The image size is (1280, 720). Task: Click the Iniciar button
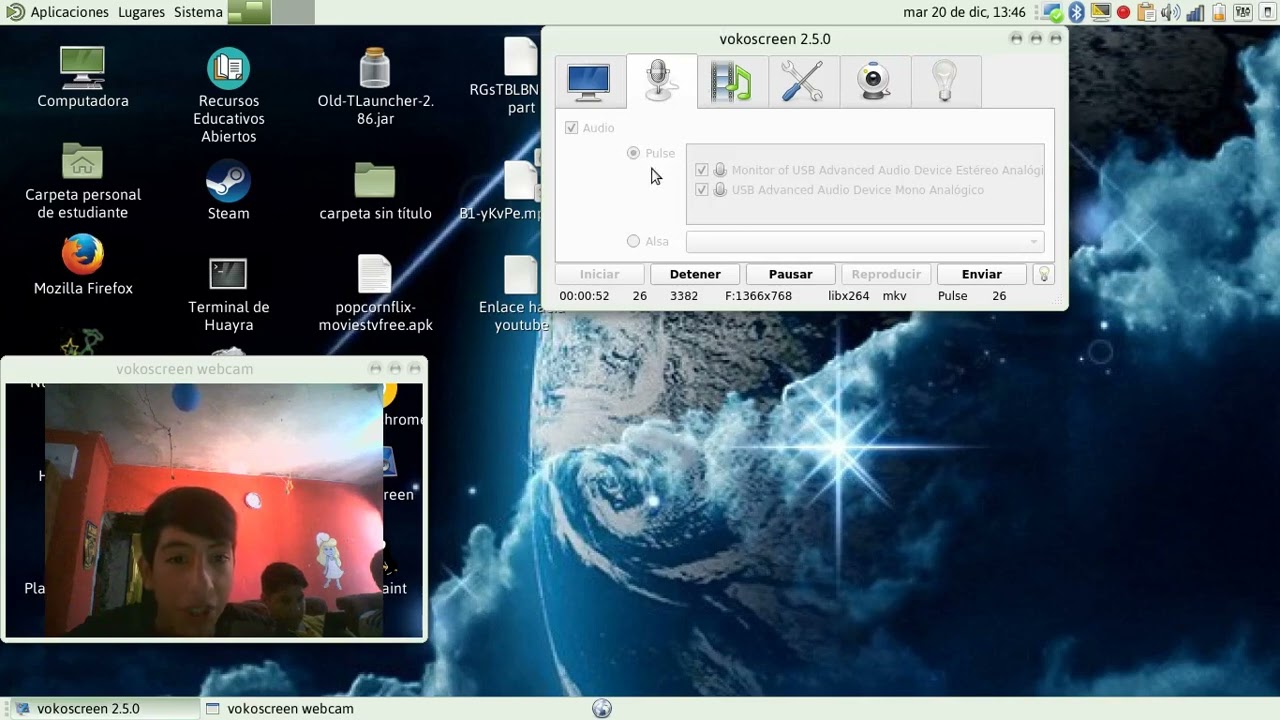600,274
